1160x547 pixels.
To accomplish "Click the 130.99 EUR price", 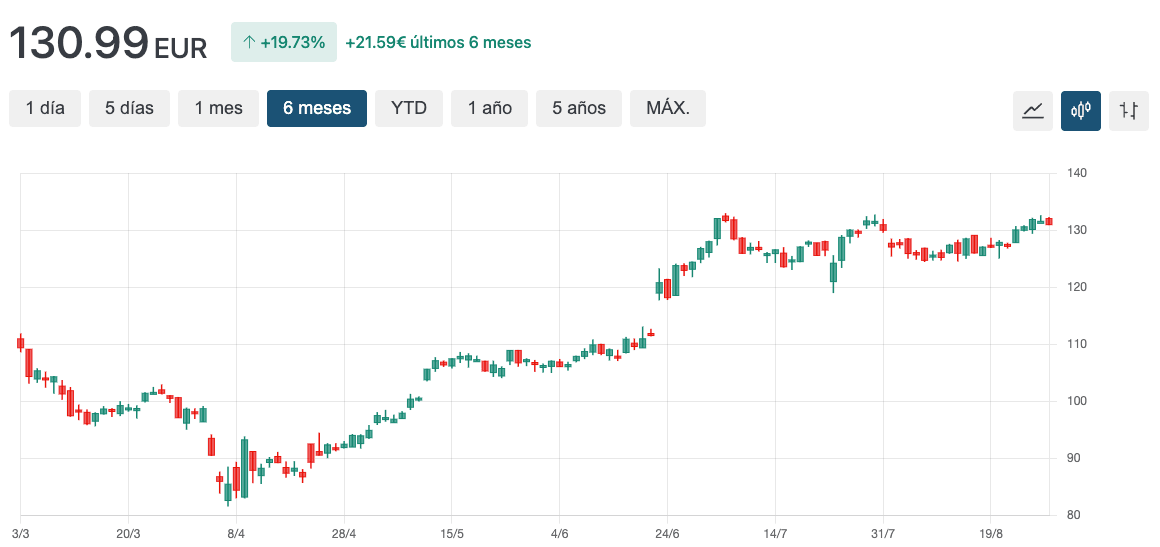I will click(108, 44).
